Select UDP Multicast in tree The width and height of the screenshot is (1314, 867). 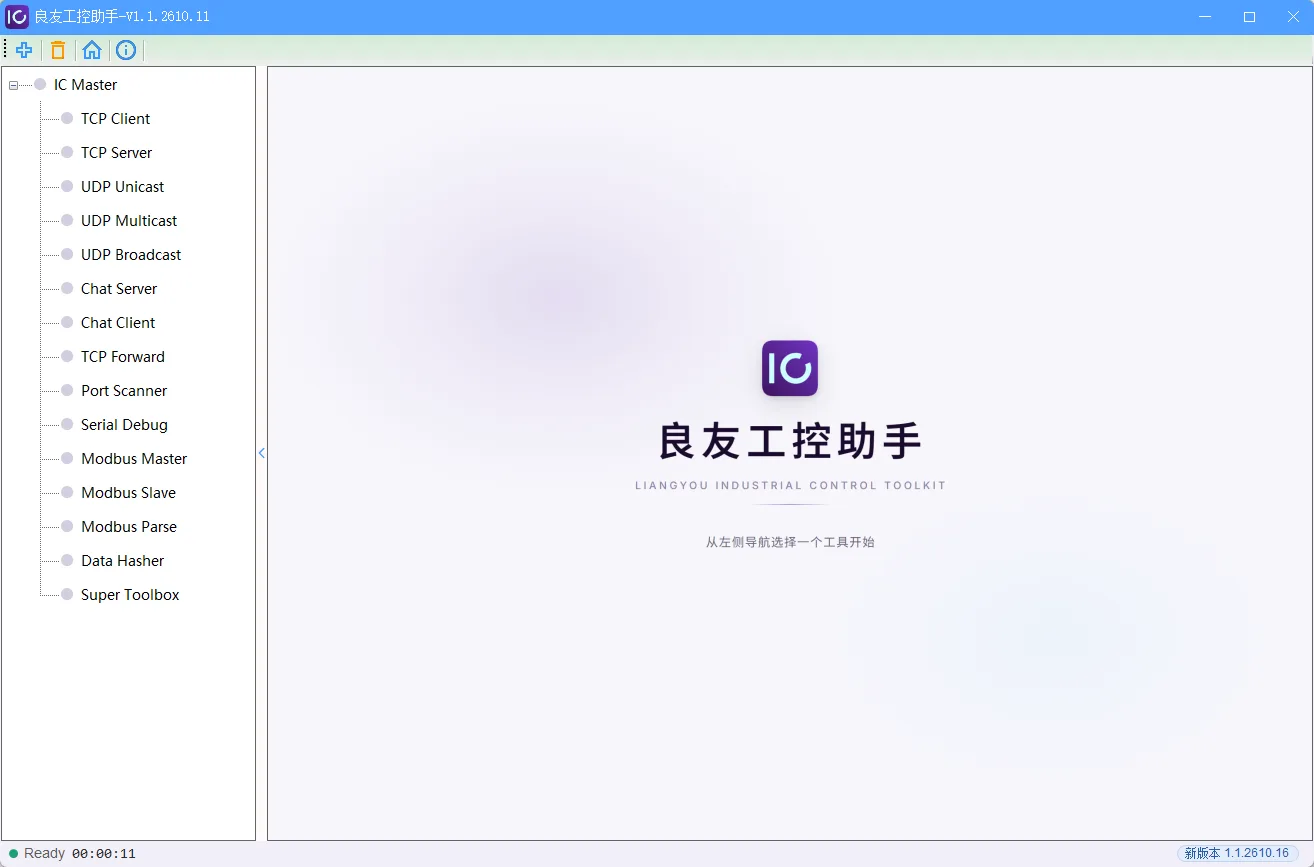(x=129, y=221)
